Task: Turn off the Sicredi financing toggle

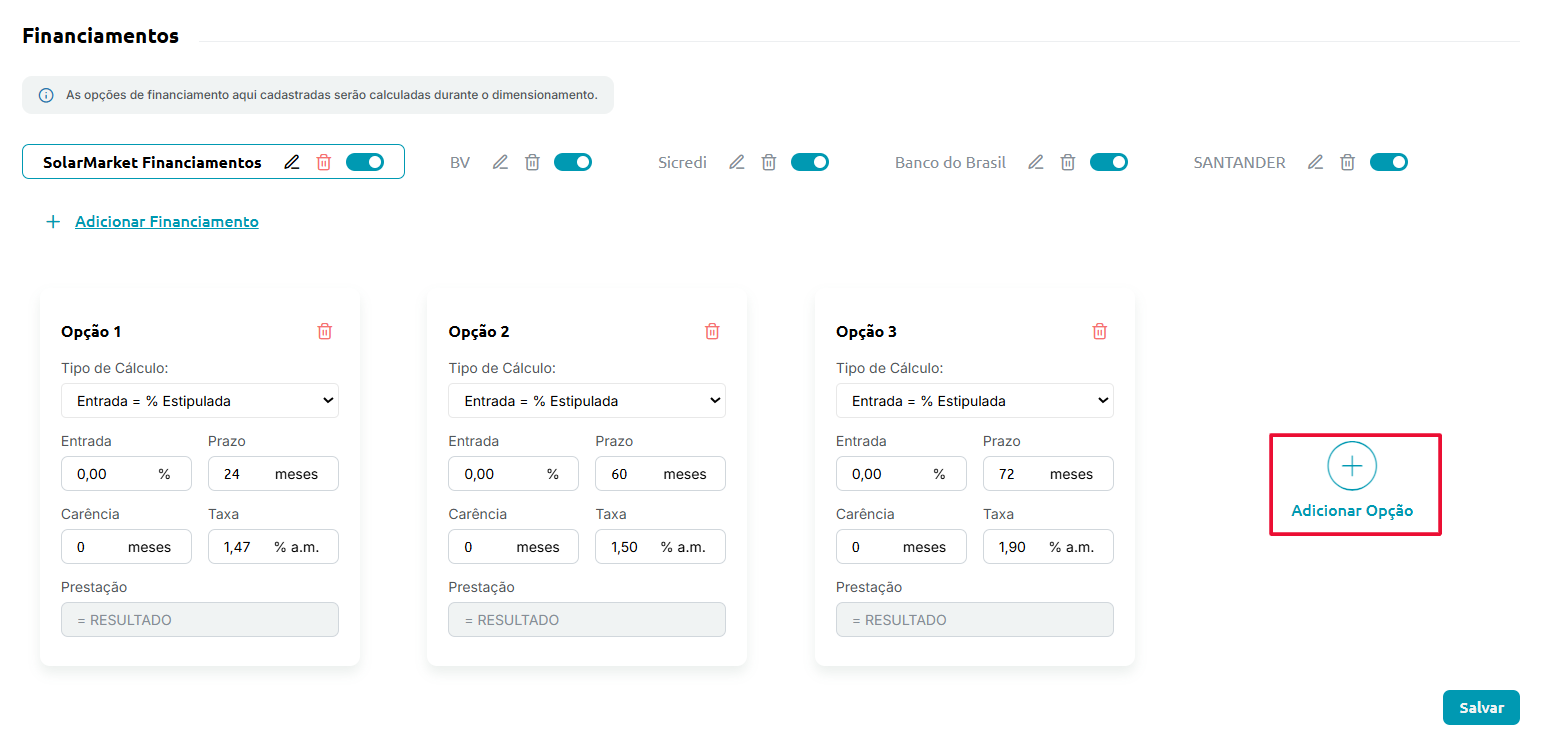Action: (810, 162)
